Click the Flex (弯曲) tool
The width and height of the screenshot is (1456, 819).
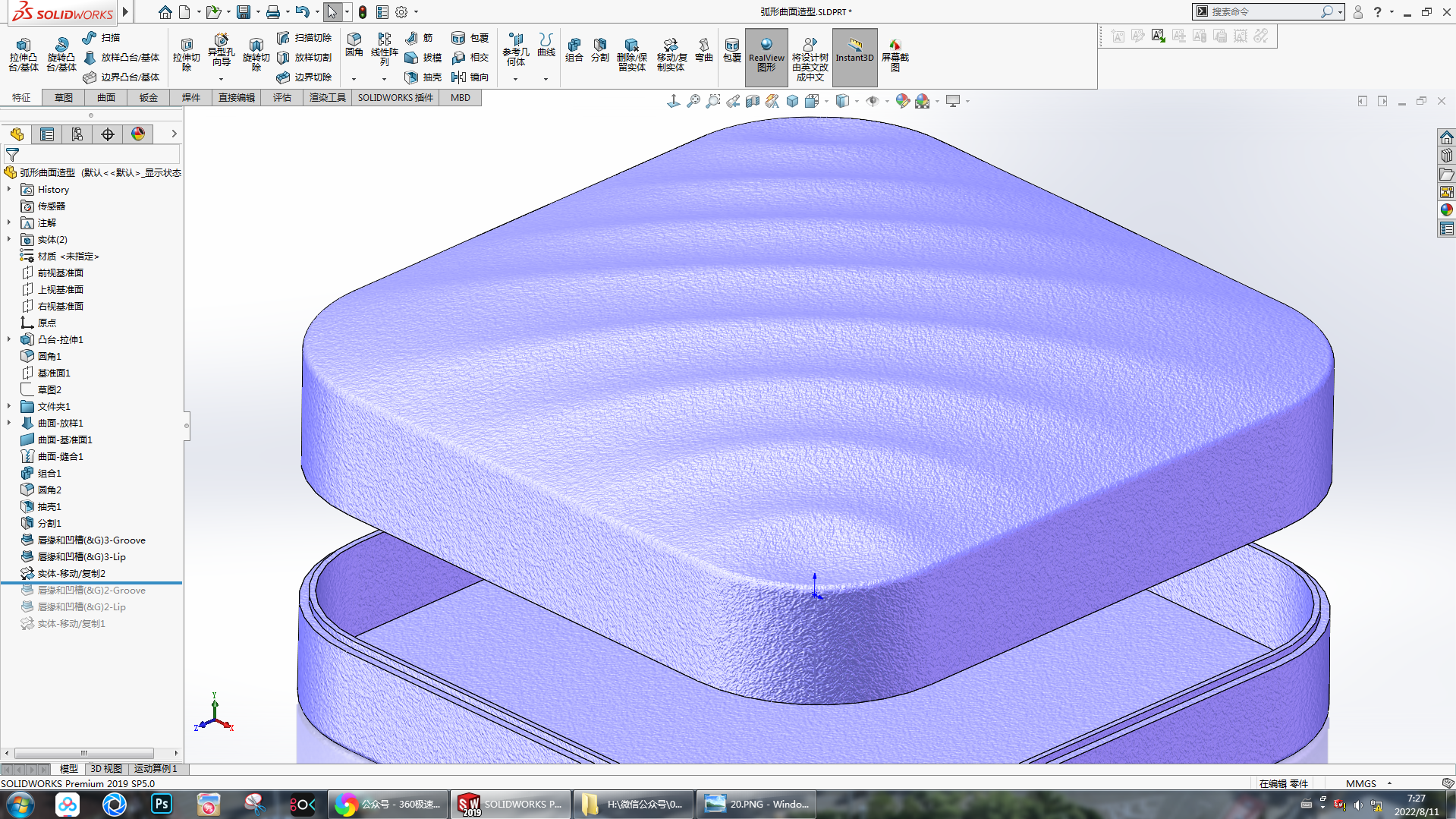coord(704,50)
